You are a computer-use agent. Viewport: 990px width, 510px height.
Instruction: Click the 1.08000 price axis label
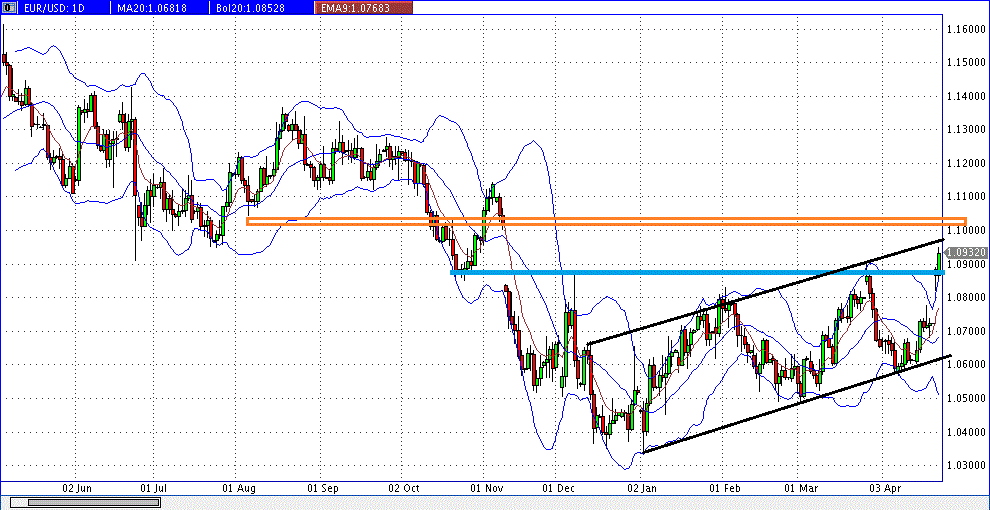coord(965,297)
